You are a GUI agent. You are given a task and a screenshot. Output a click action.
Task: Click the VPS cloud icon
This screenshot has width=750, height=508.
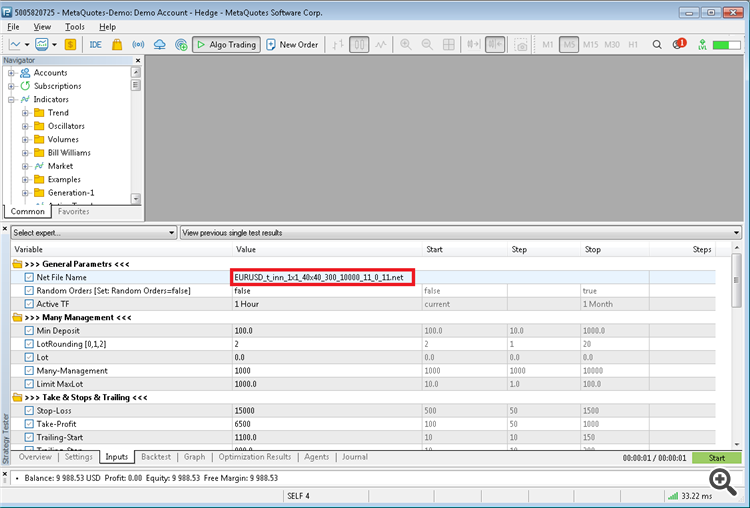160,45
